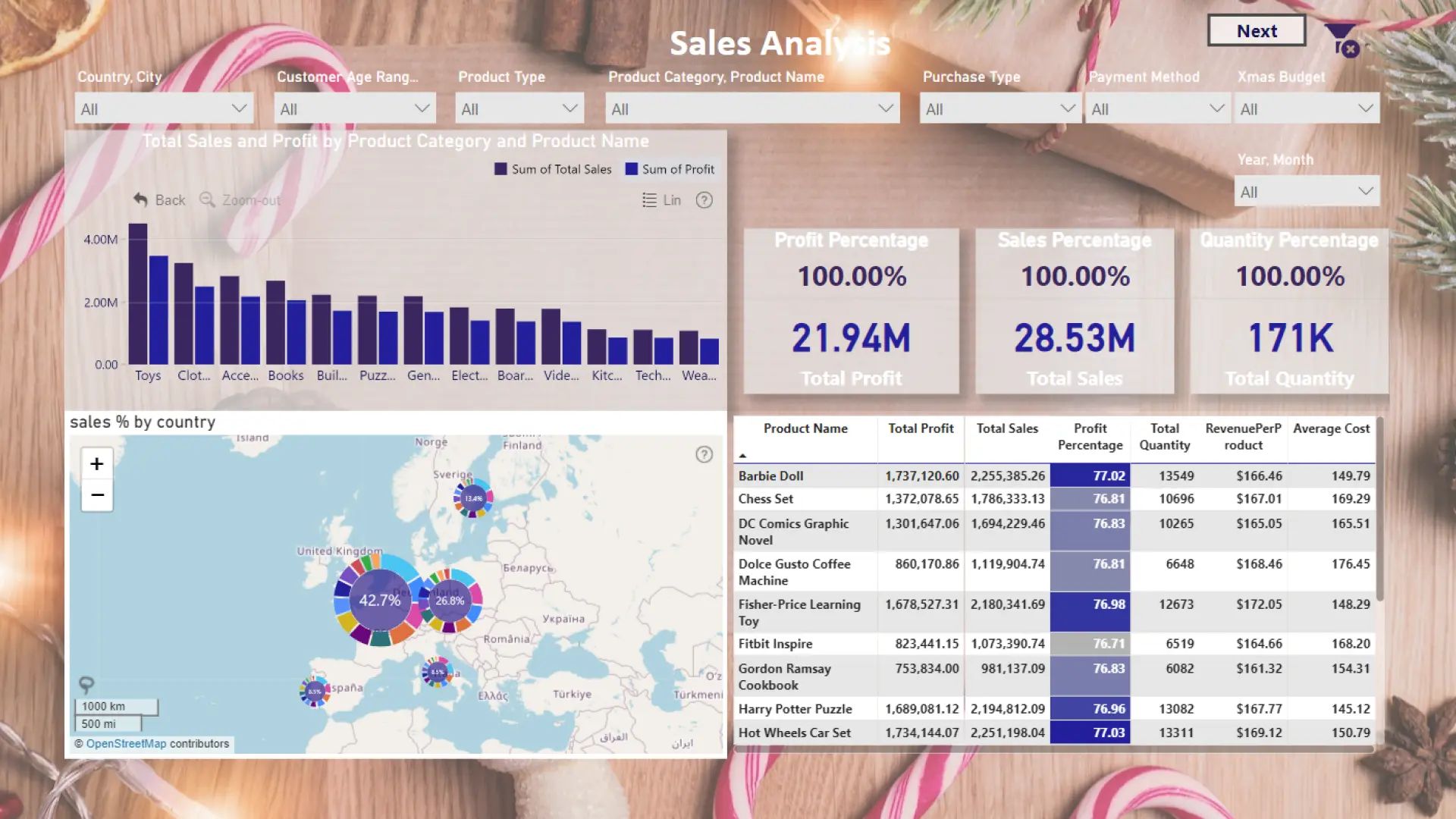Sort by Average Cost column header
The image size is (1456, 819).
coord(1331,428)
